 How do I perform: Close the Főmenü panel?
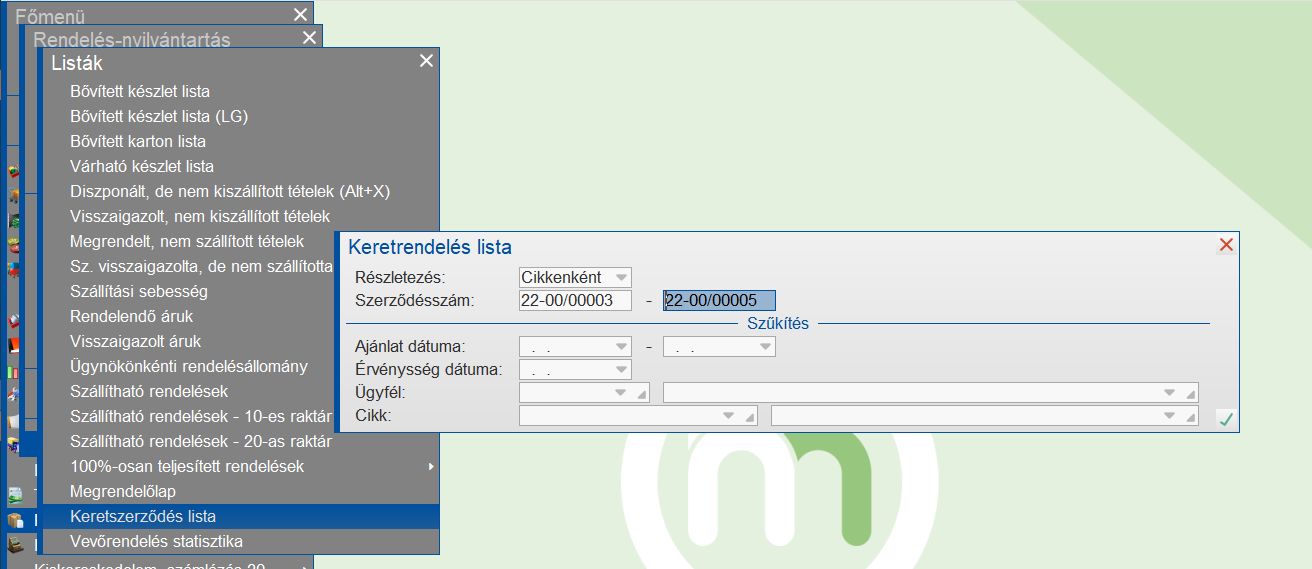tap(300, 14)
